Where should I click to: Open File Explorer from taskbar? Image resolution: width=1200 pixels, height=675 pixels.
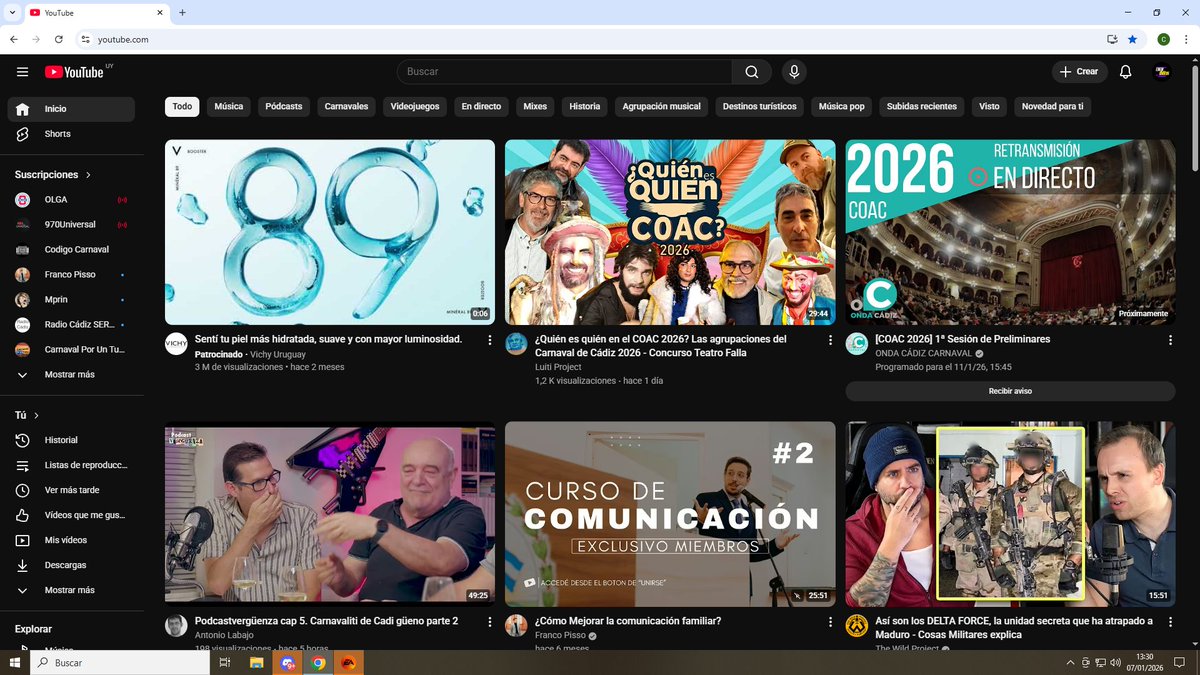256,662
